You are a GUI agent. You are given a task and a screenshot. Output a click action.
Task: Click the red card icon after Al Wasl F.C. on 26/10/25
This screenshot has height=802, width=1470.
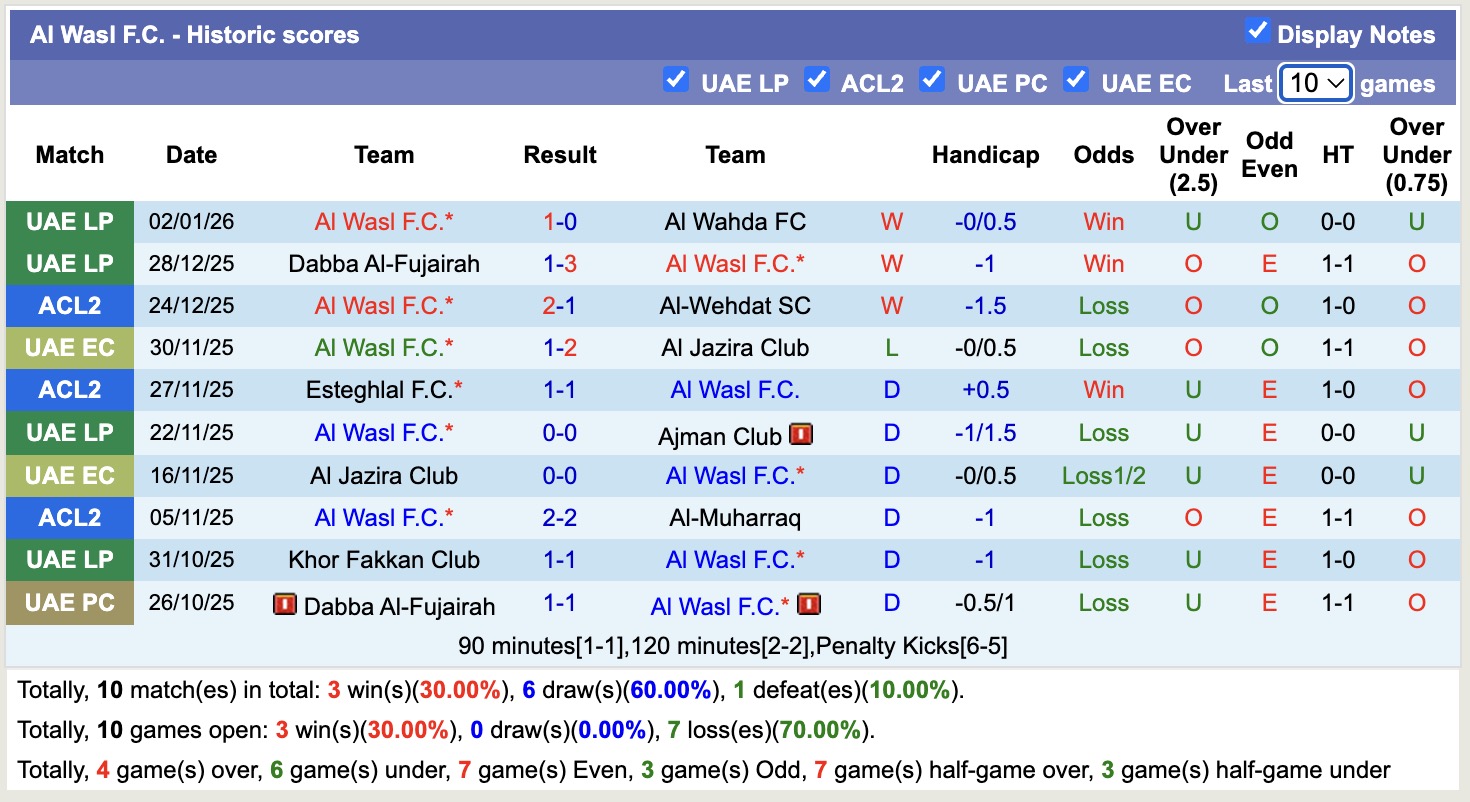coord(808,603)
